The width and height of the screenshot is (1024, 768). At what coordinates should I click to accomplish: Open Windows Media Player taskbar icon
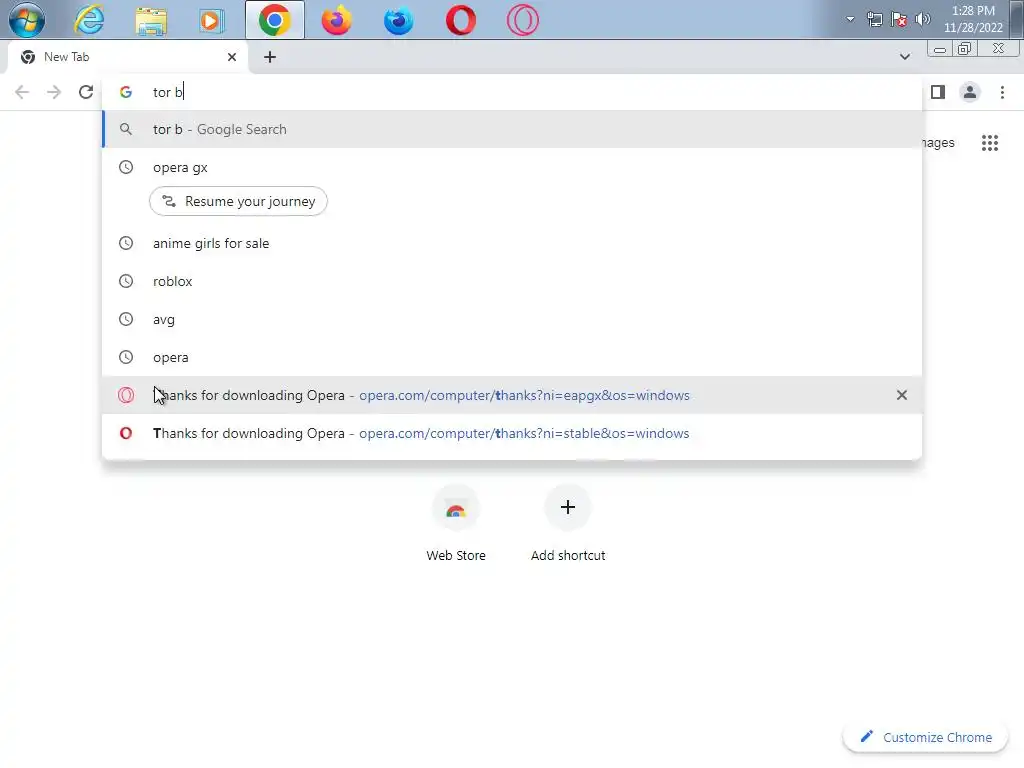pyautogui.click(x=211, y=20)
